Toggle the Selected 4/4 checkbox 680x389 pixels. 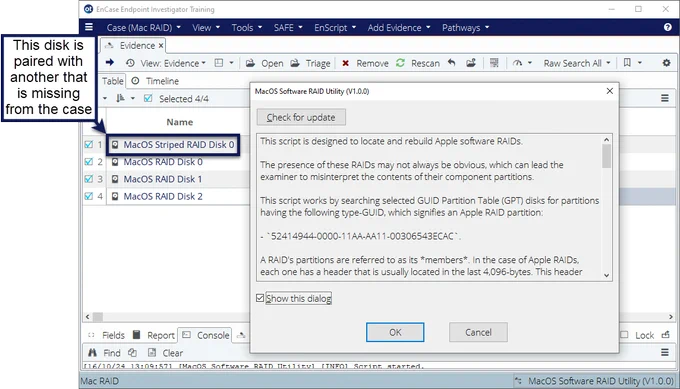148,98
